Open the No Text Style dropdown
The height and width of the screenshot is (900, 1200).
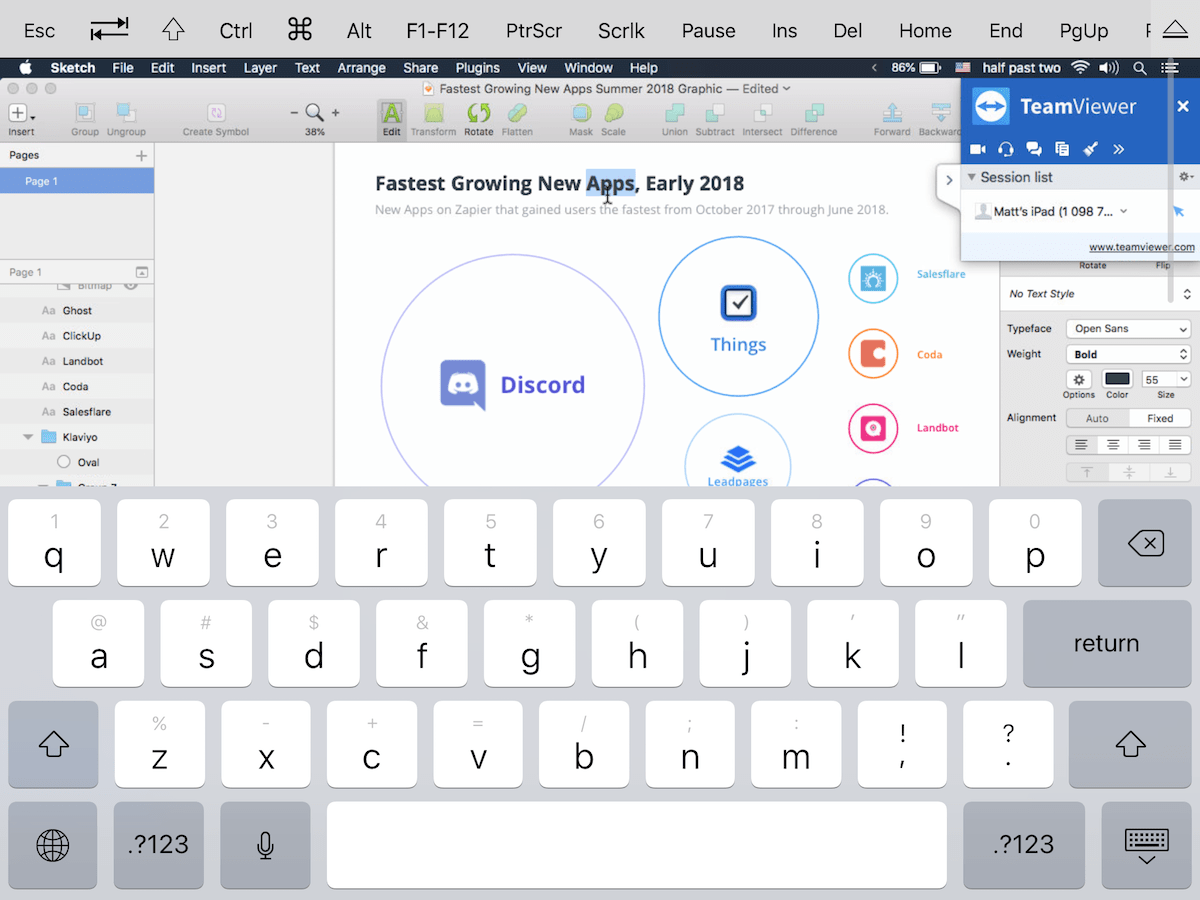click(x=1100, y=294)
